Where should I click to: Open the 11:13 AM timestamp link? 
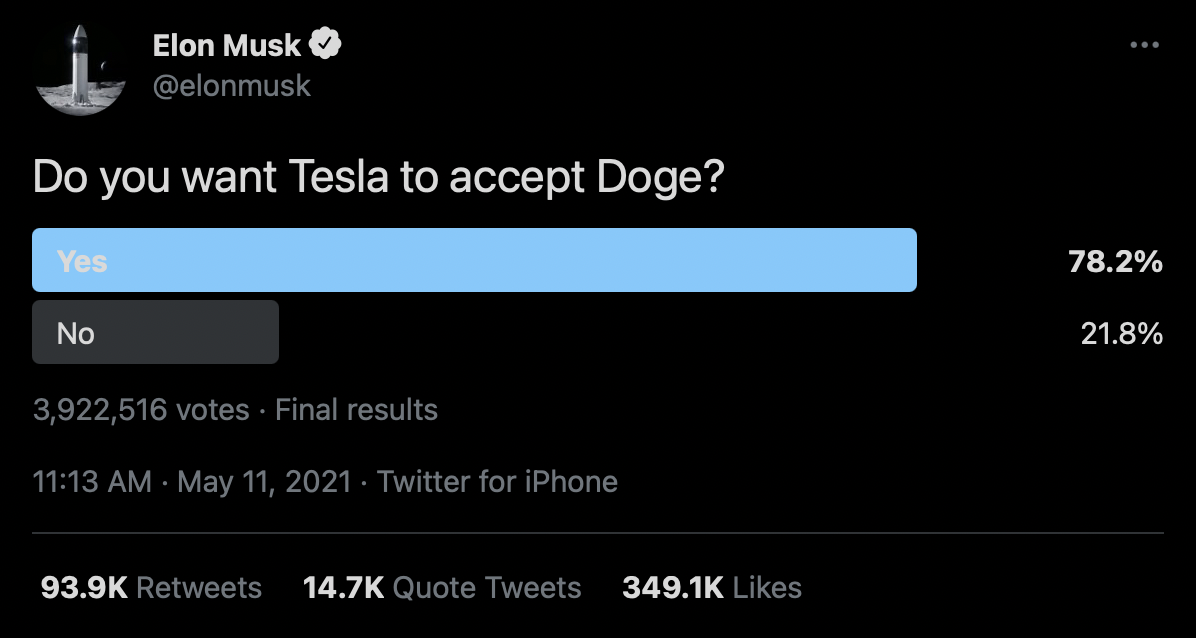tap(92, 482)
